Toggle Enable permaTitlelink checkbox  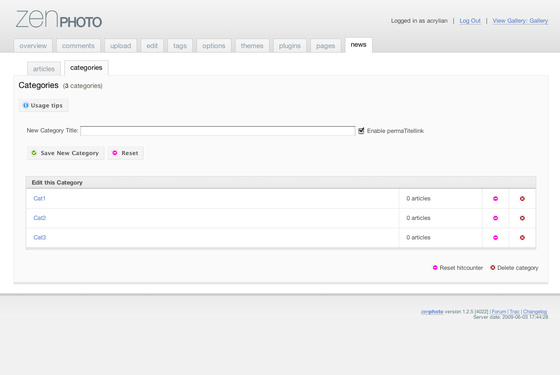(361, 131)
